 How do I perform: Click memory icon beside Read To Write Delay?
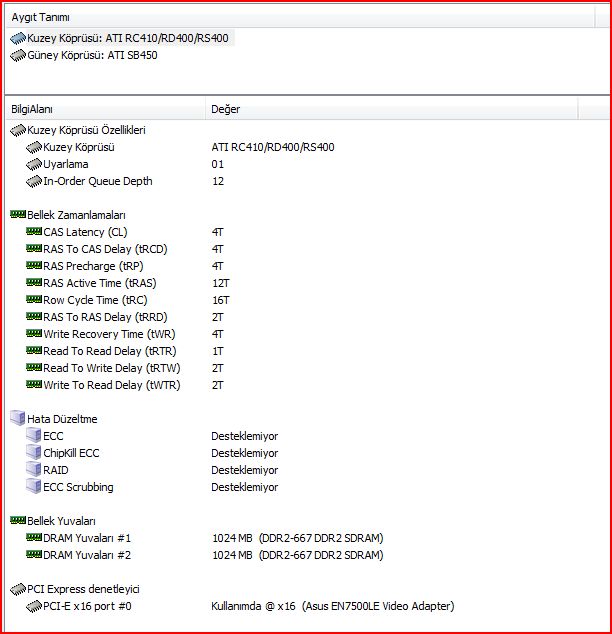(34, 367)
